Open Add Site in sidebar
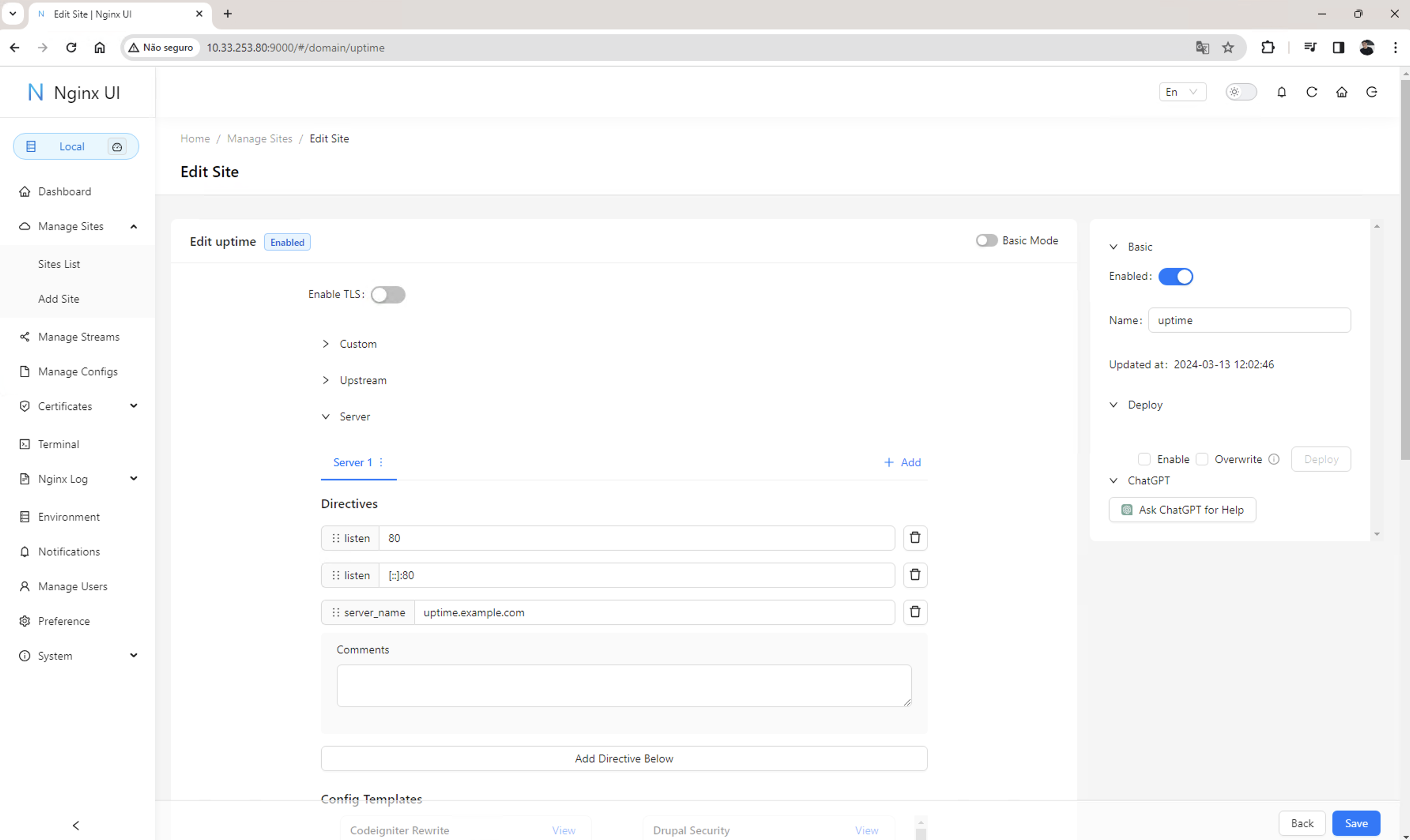Screen dimensions: 1410x840 [77, 299]
